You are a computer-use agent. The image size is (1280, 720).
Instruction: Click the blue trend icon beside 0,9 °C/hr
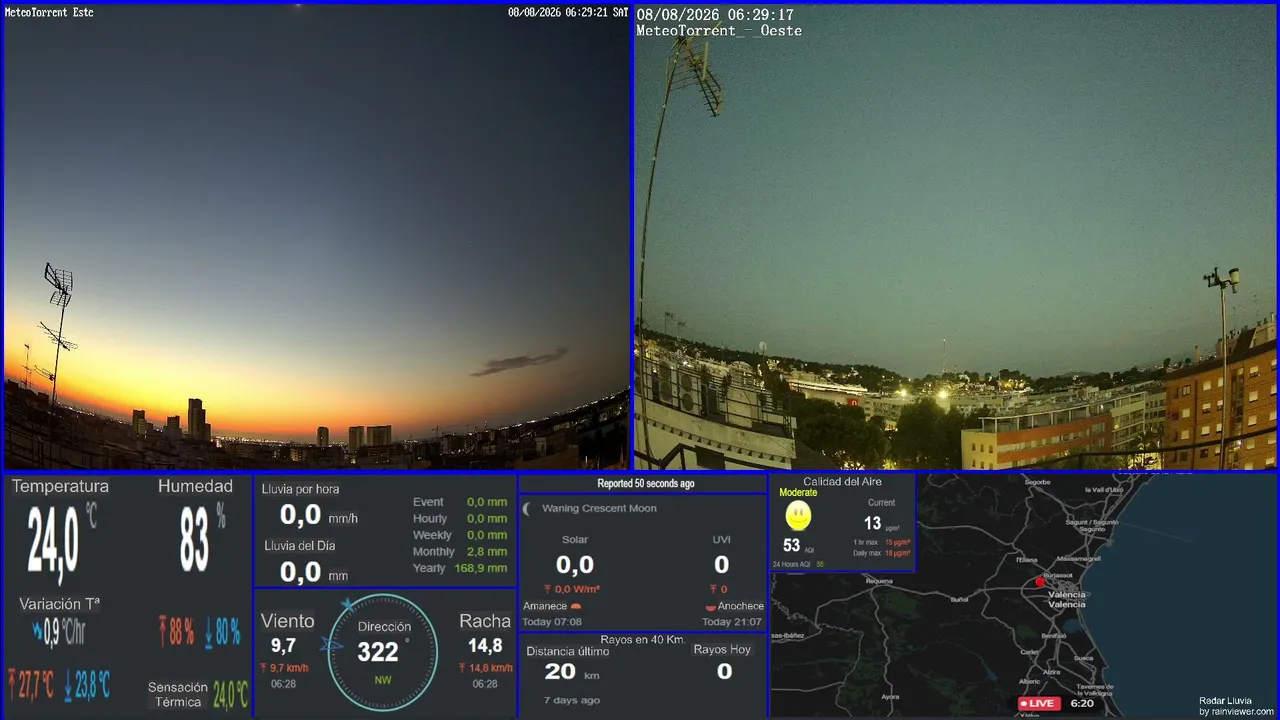pyautogui.click(x=38, y=631)
